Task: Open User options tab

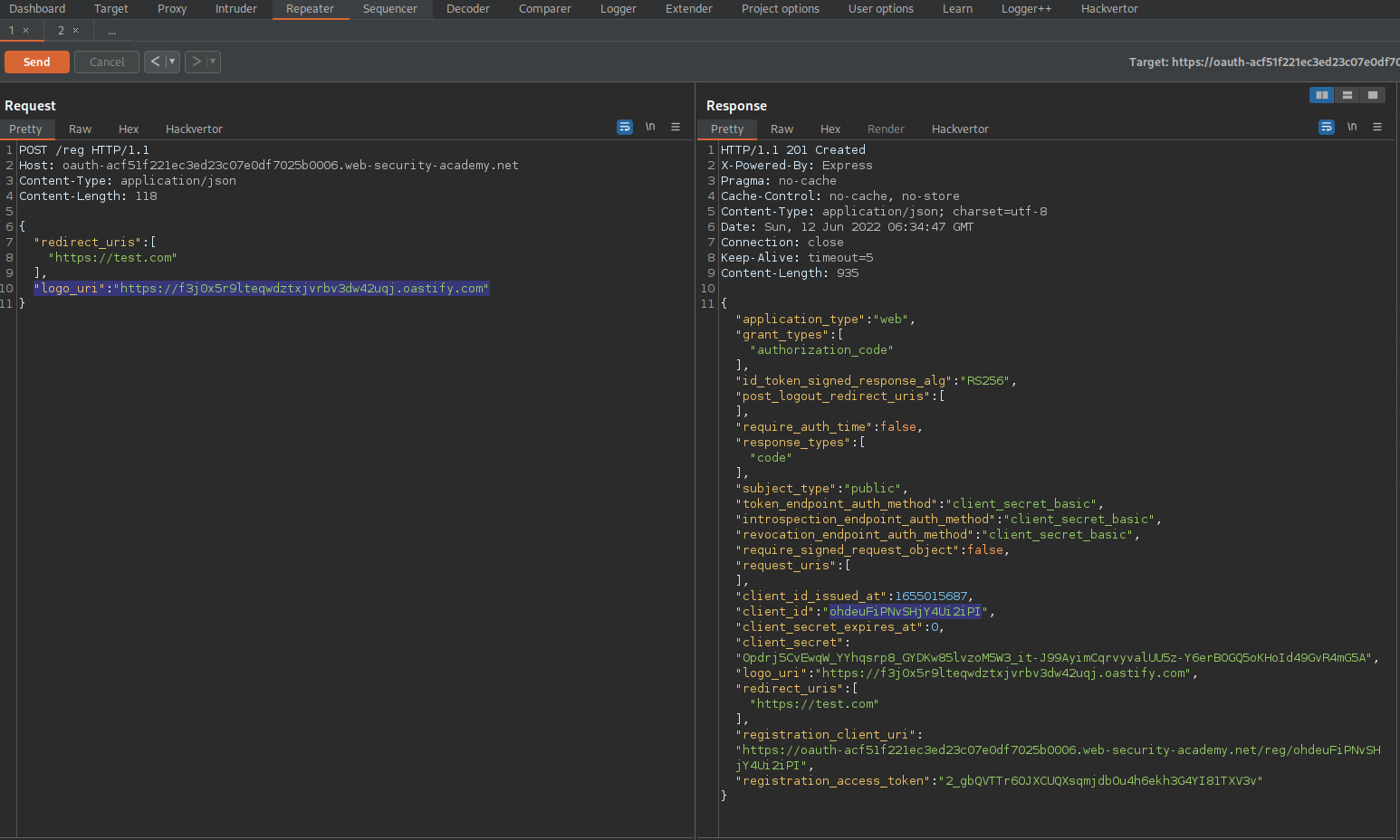Action: click(881, 9)
